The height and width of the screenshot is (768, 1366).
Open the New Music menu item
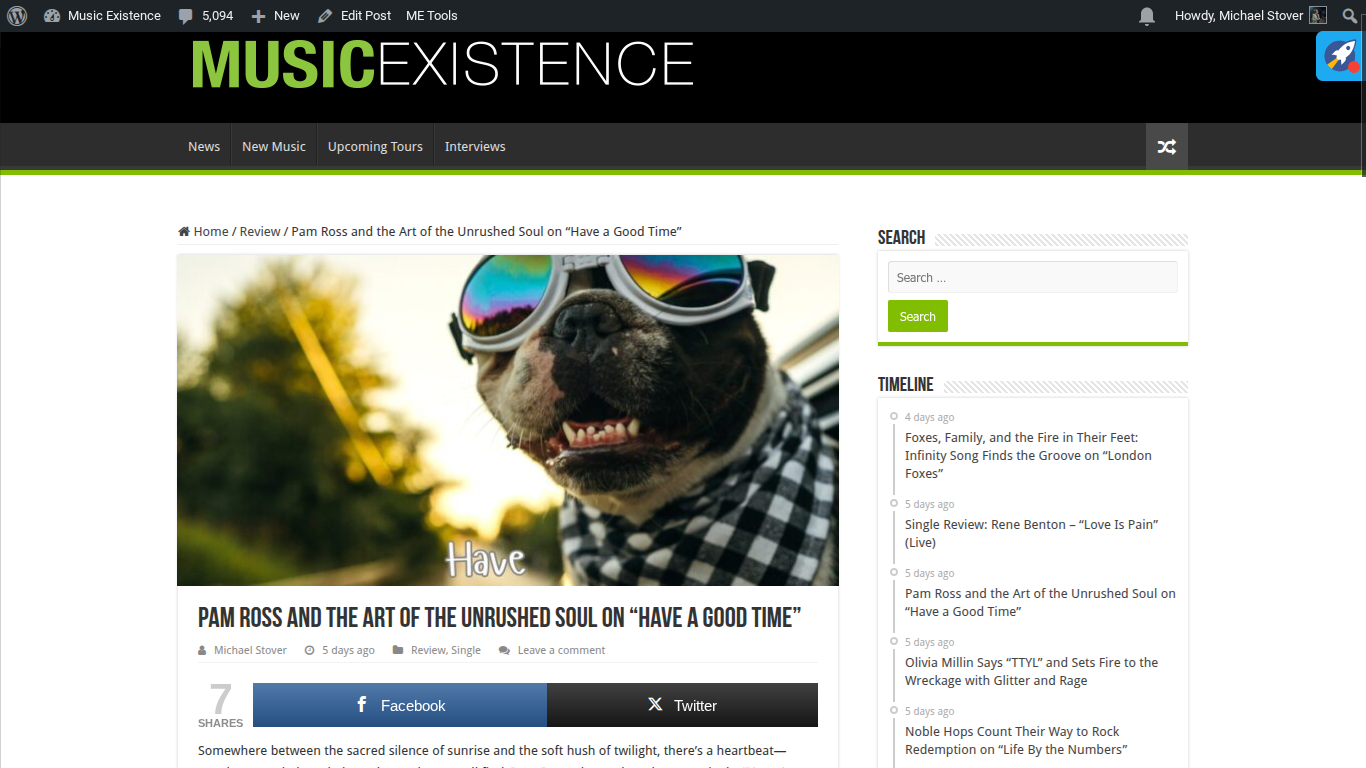point(274,146)
